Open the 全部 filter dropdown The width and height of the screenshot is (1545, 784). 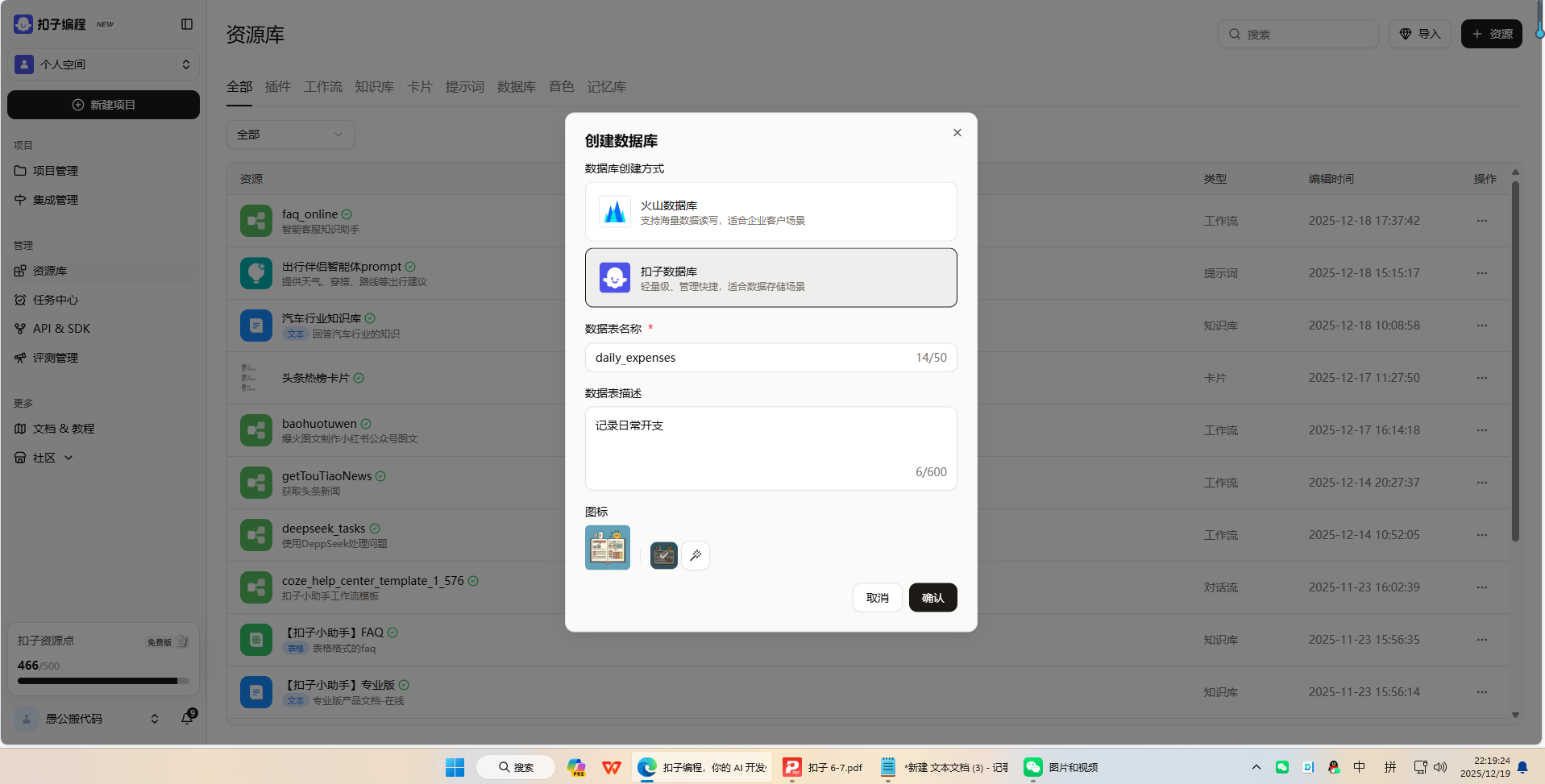[291, 135]
